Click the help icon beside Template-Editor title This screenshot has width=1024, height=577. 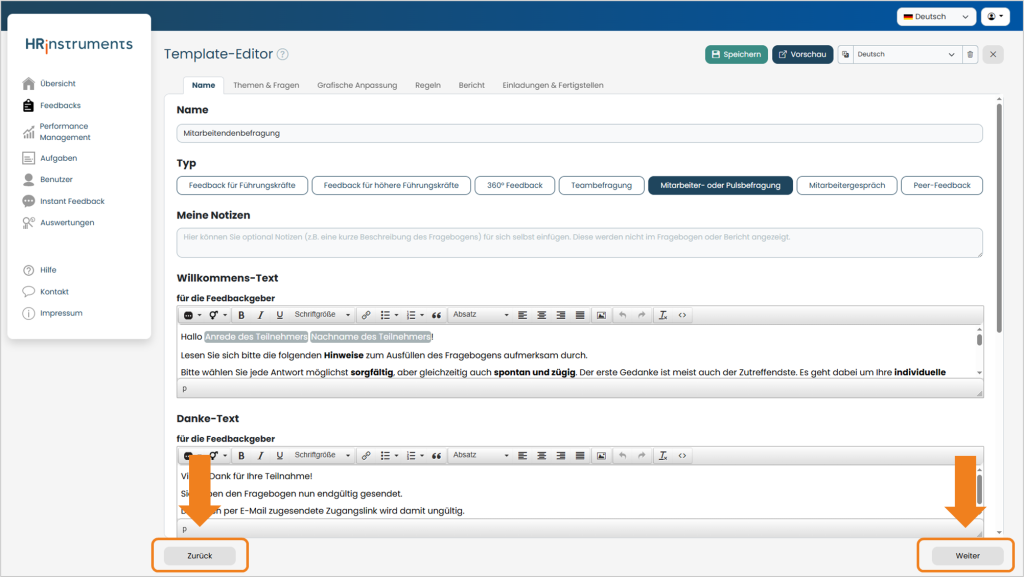click(x=283, y=54)
